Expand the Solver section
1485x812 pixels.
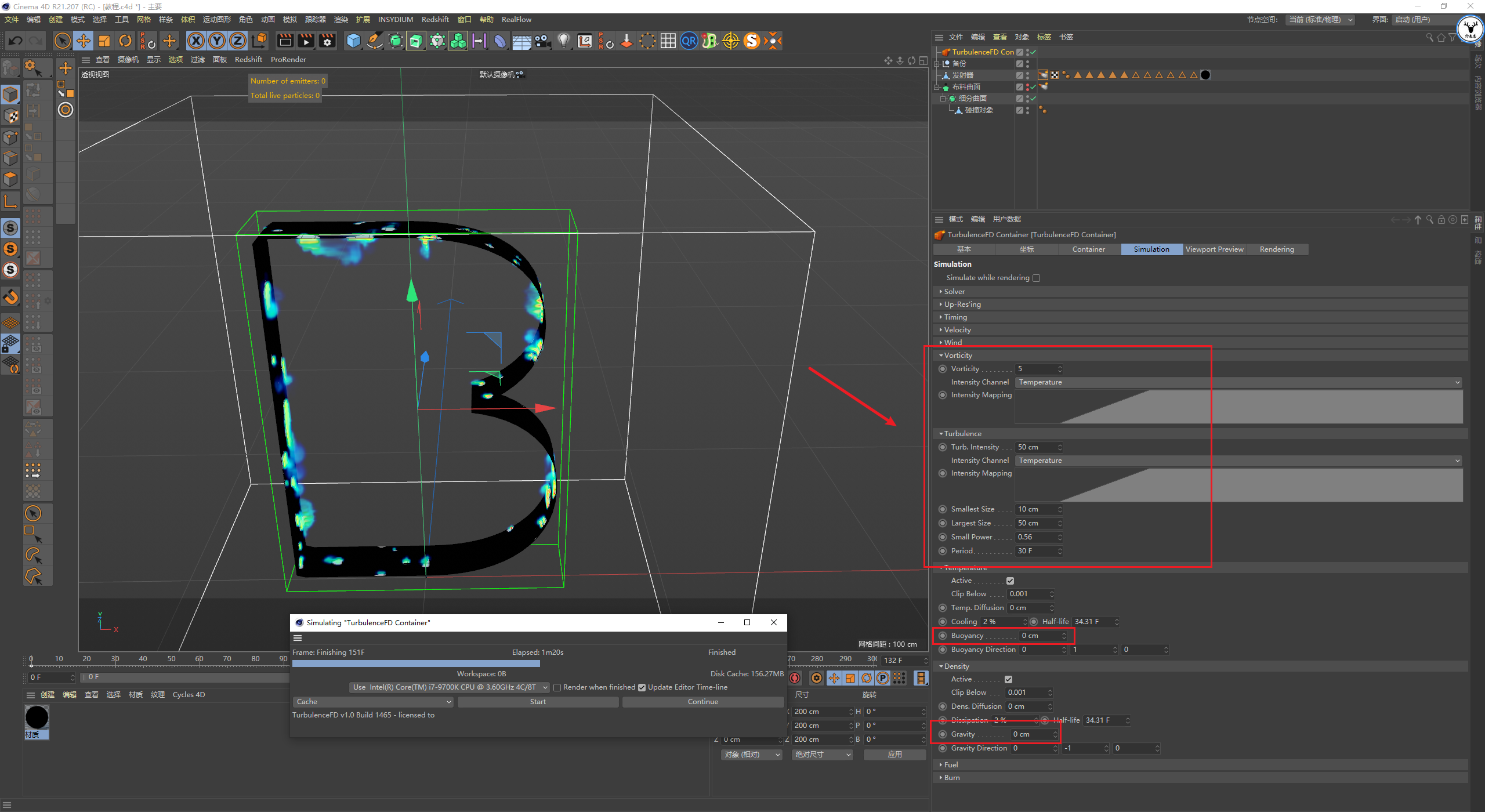tap(954, 291)
